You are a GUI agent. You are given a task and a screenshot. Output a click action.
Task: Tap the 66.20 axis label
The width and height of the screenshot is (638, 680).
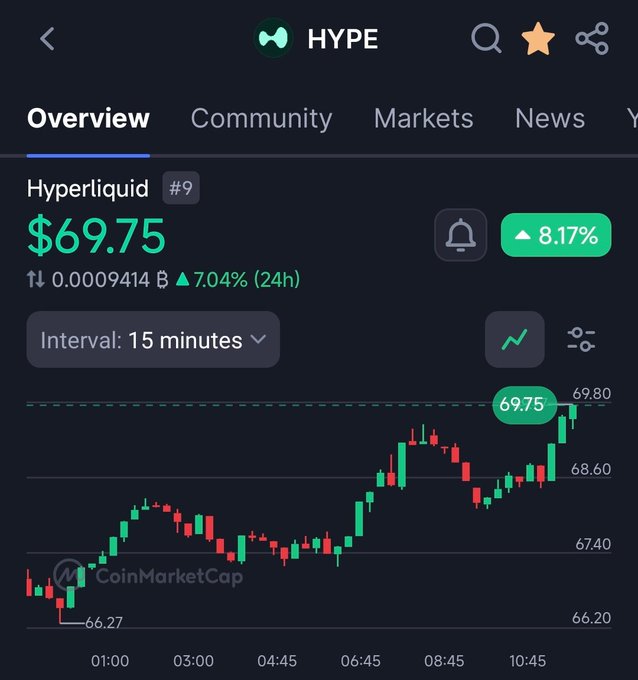(592, 618)
